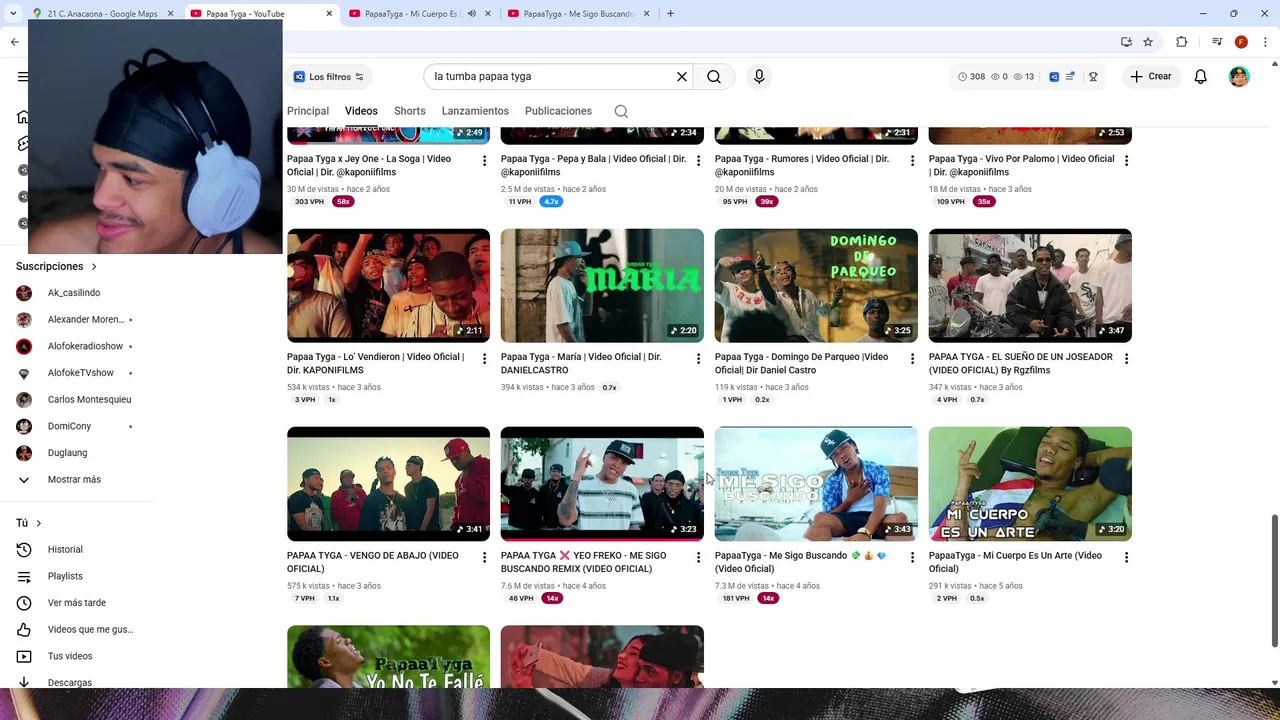This screenshot has width=1280, height=720.
Task: Click the list icon with blue dot
Action: pos(1070,77)
